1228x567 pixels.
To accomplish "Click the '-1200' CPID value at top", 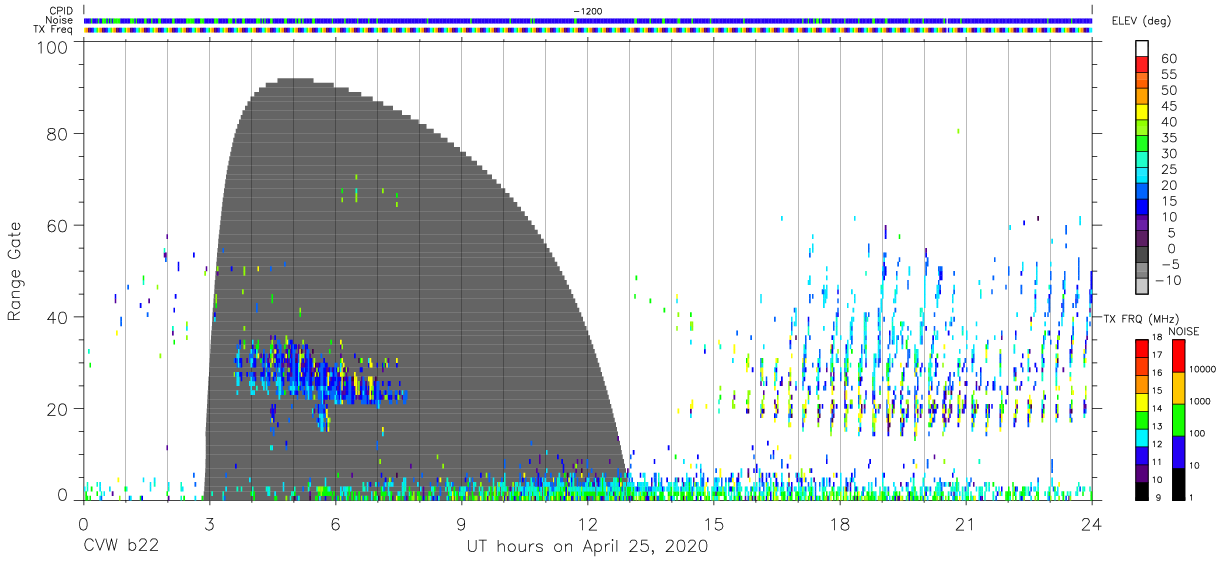I will (588, 11).
